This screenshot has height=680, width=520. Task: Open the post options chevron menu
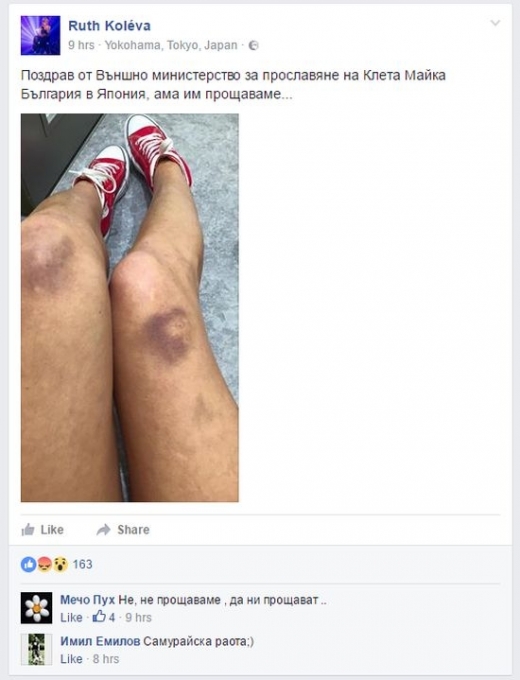[495, 23]
